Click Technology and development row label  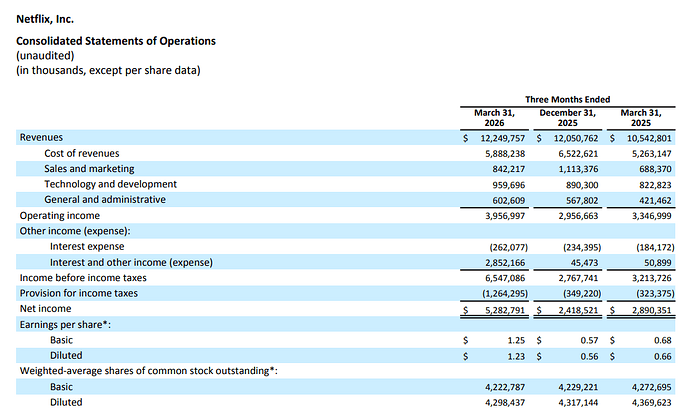click(x=110, y=184)
